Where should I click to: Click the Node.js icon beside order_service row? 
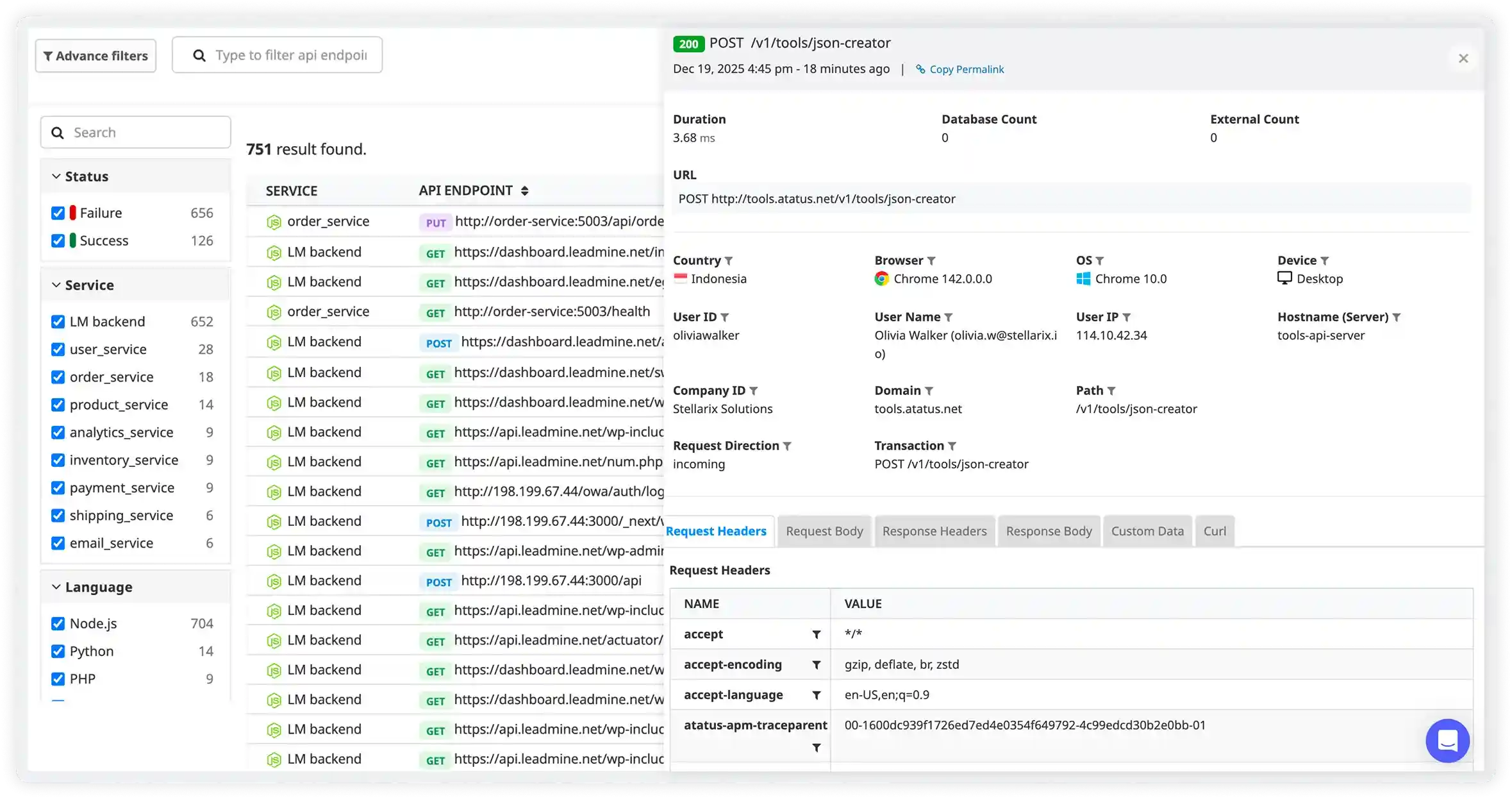(274, 221)
